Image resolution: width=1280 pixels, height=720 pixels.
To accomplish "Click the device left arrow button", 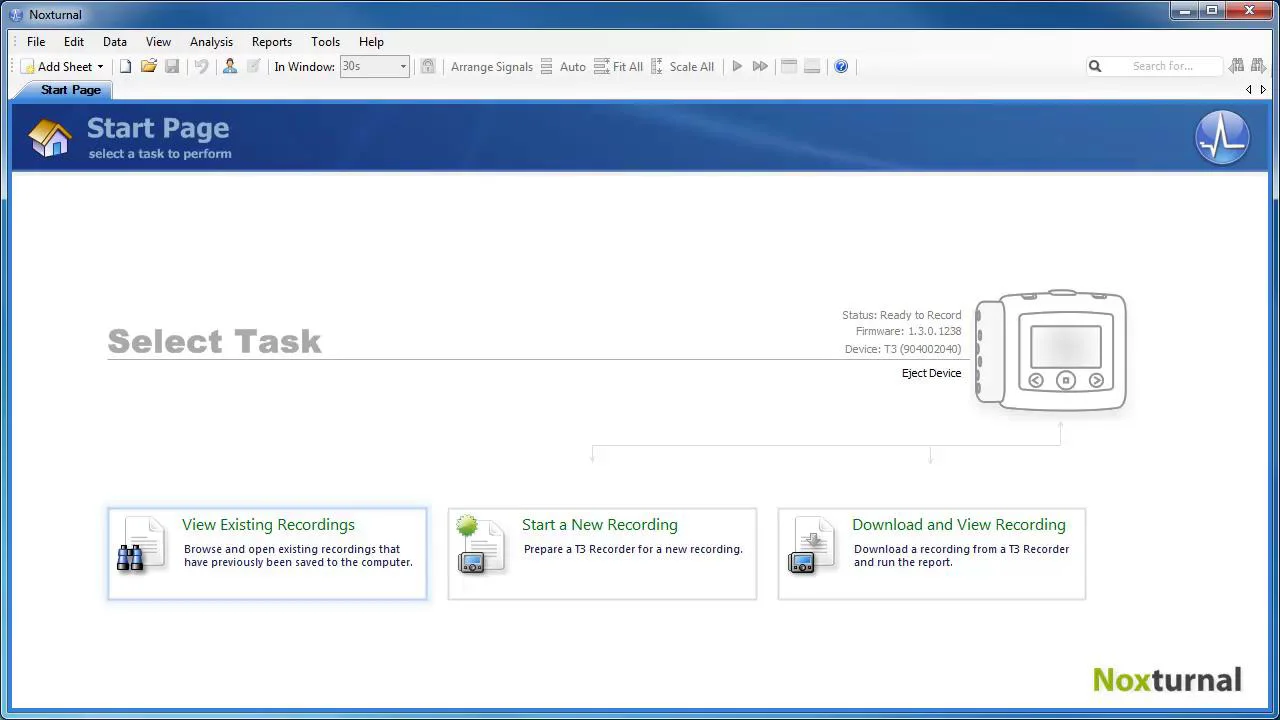I will point(1036,380).
